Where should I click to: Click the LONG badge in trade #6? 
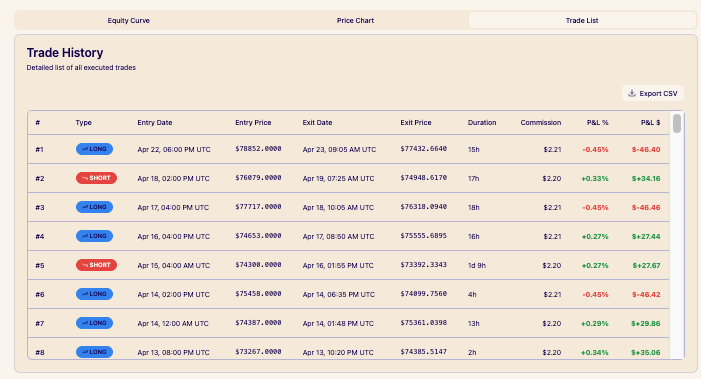tap(94, 294)
